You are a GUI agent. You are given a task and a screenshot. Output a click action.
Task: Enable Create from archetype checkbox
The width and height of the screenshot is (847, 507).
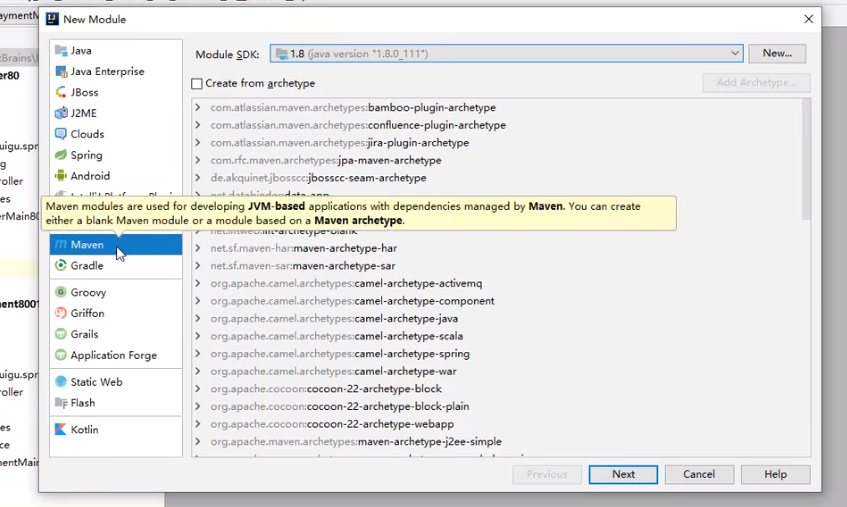[197, 84]
